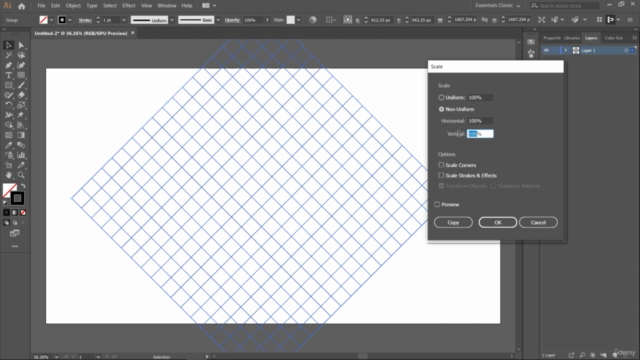This screenshot has height=360, width=640.
Task: Switch to the Libraries panel tab
Action: [572, 38]
